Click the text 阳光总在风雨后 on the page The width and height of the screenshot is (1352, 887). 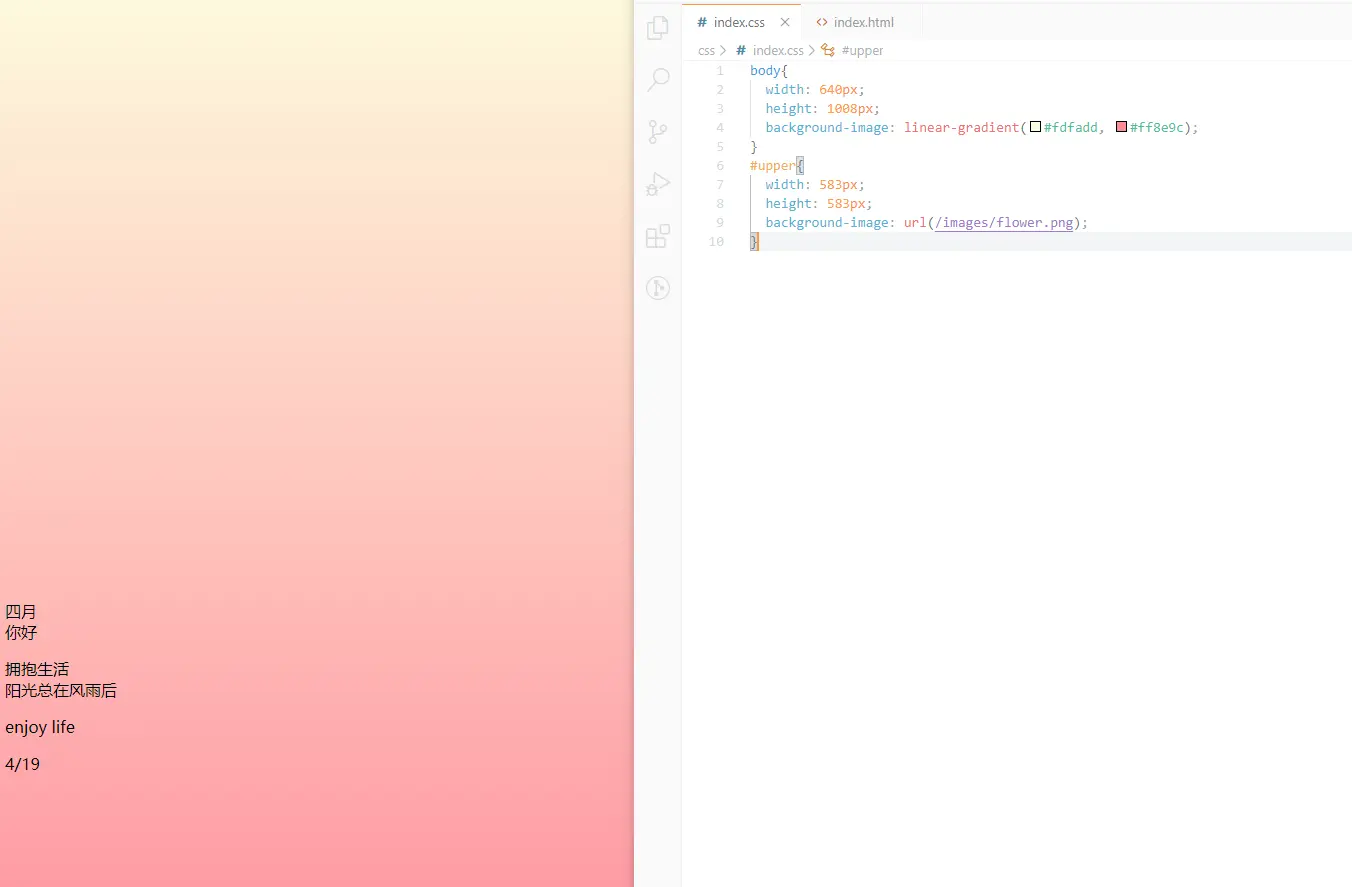61,690
